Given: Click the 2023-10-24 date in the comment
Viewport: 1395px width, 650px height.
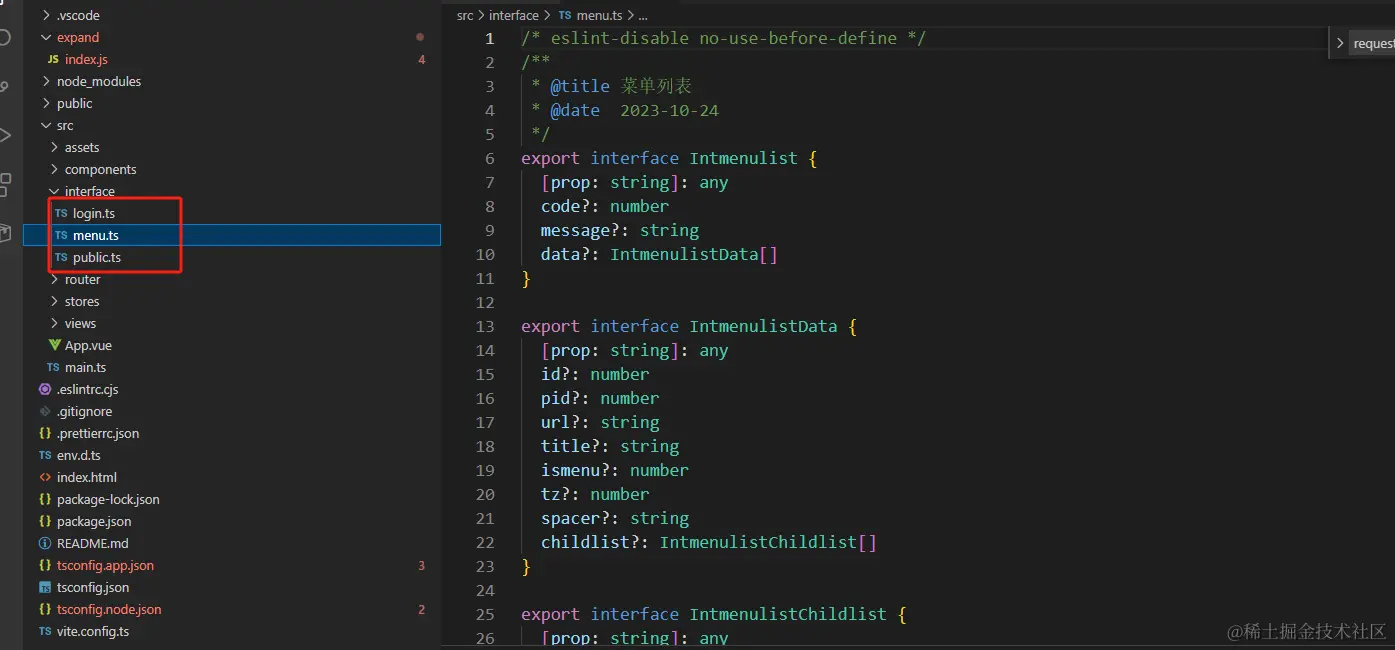Looking at the screenshot, I should coord(669,111).
